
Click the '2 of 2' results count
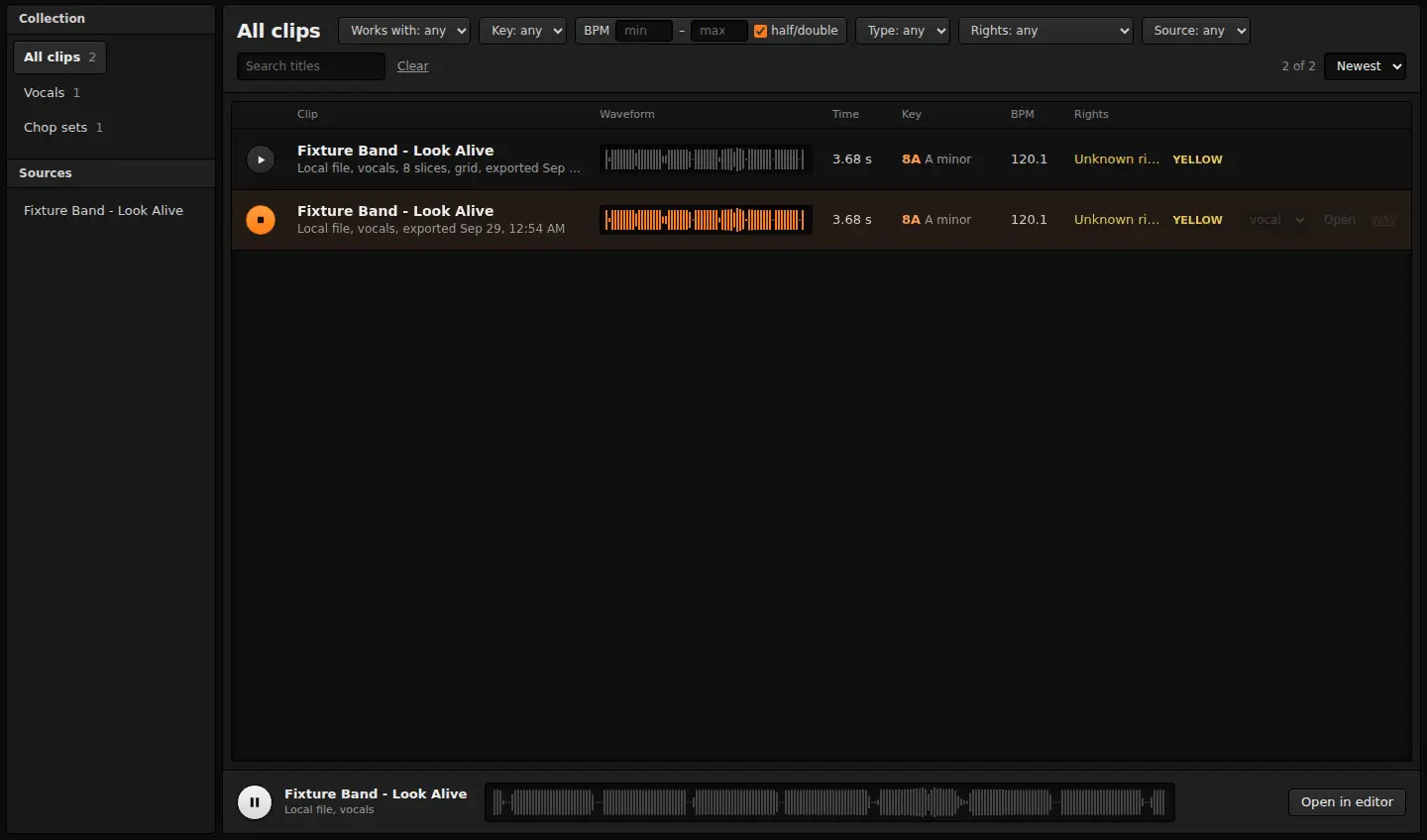(x=1298, y=66)
